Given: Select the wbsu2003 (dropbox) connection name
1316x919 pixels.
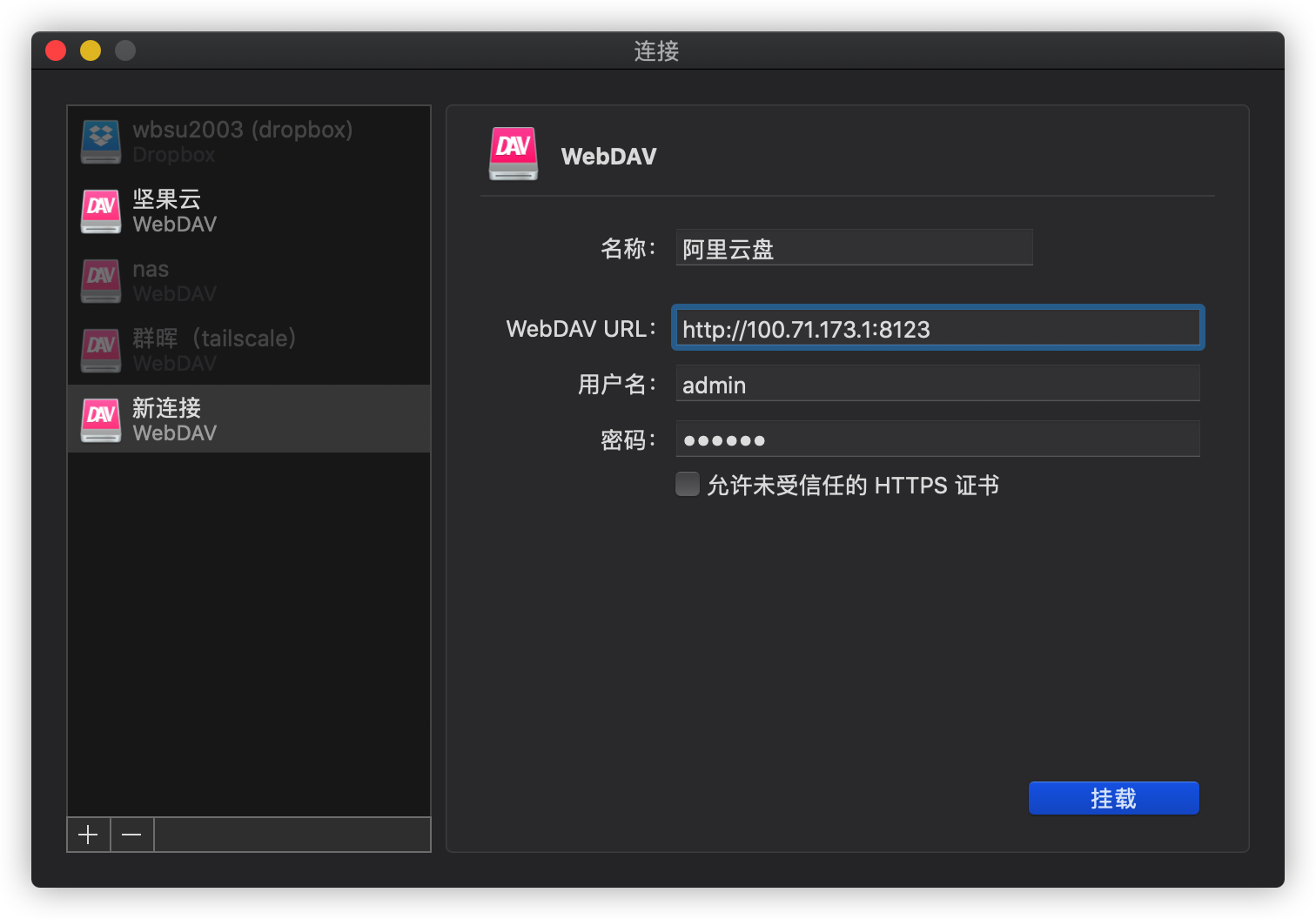Looking at the screenshot, I should (x=243, y=130).
